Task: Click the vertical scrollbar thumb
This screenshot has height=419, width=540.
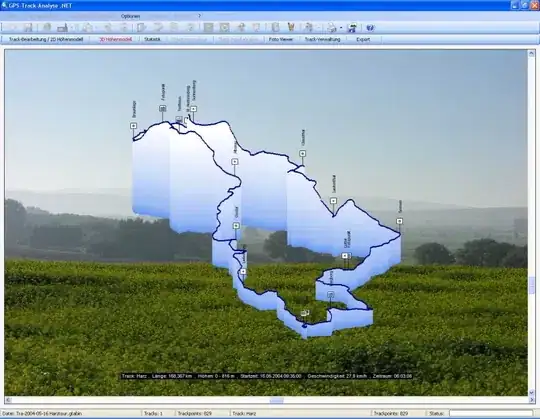Action: [531, 285]
